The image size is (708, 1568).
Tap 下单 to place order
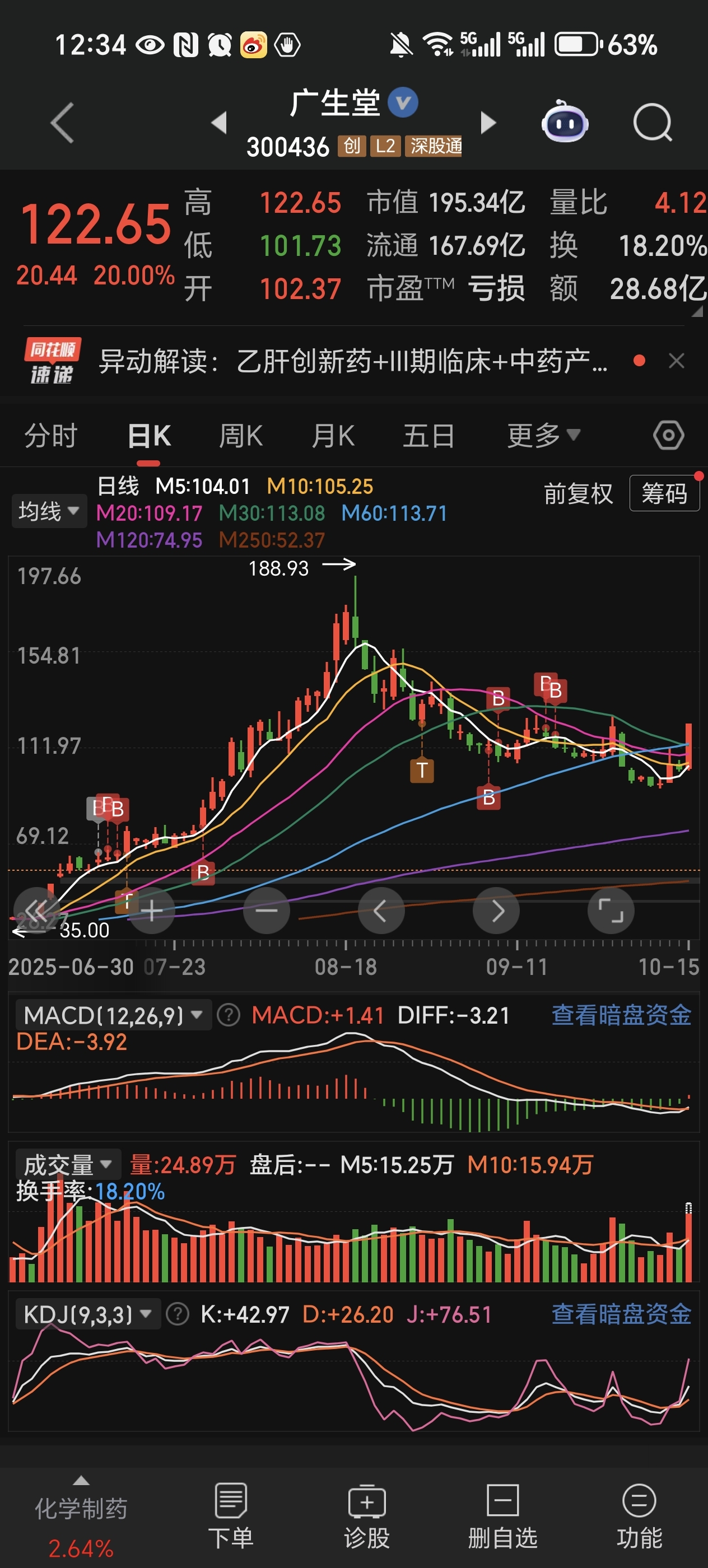tap(231, 1516)
